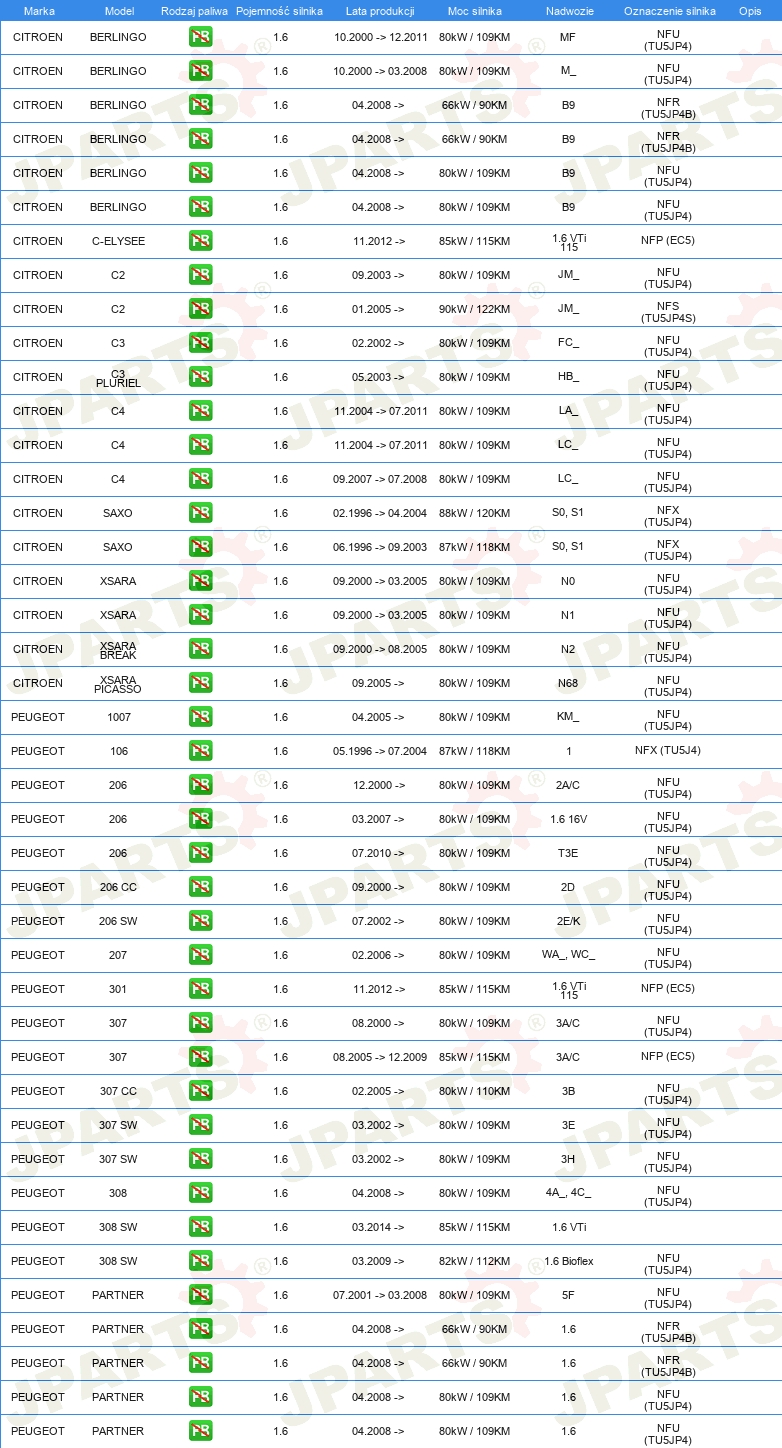Click the petrol icon in C-ELYSEE row
782x1448 pixels.
200,241
